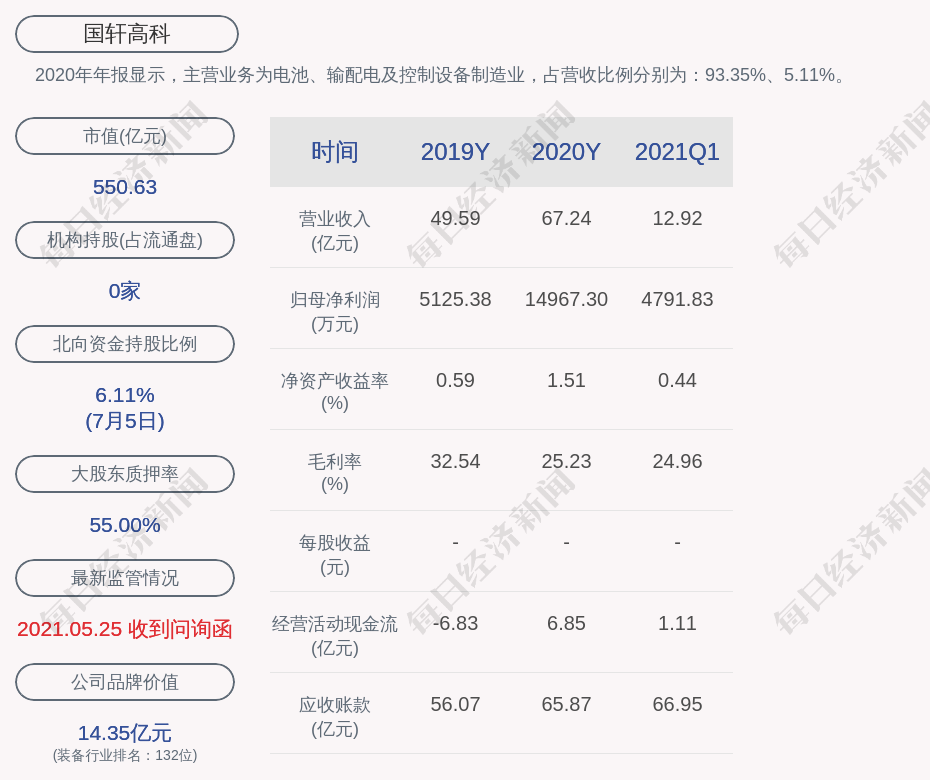The width and height of the screenshot is (930, 780).
Task: Open the 最新监管情况 label pill
Action: point(125,578)
